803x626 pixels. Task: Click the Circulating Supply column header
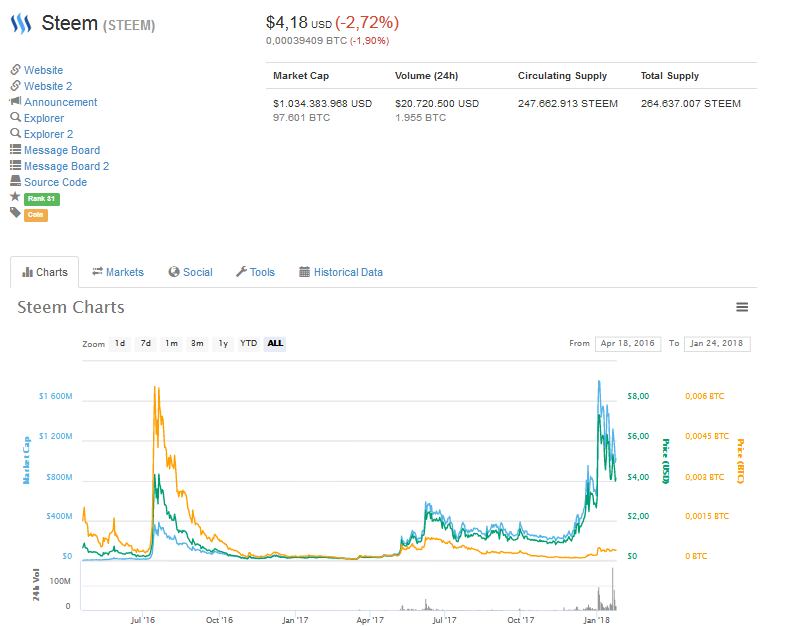point(562,76)
